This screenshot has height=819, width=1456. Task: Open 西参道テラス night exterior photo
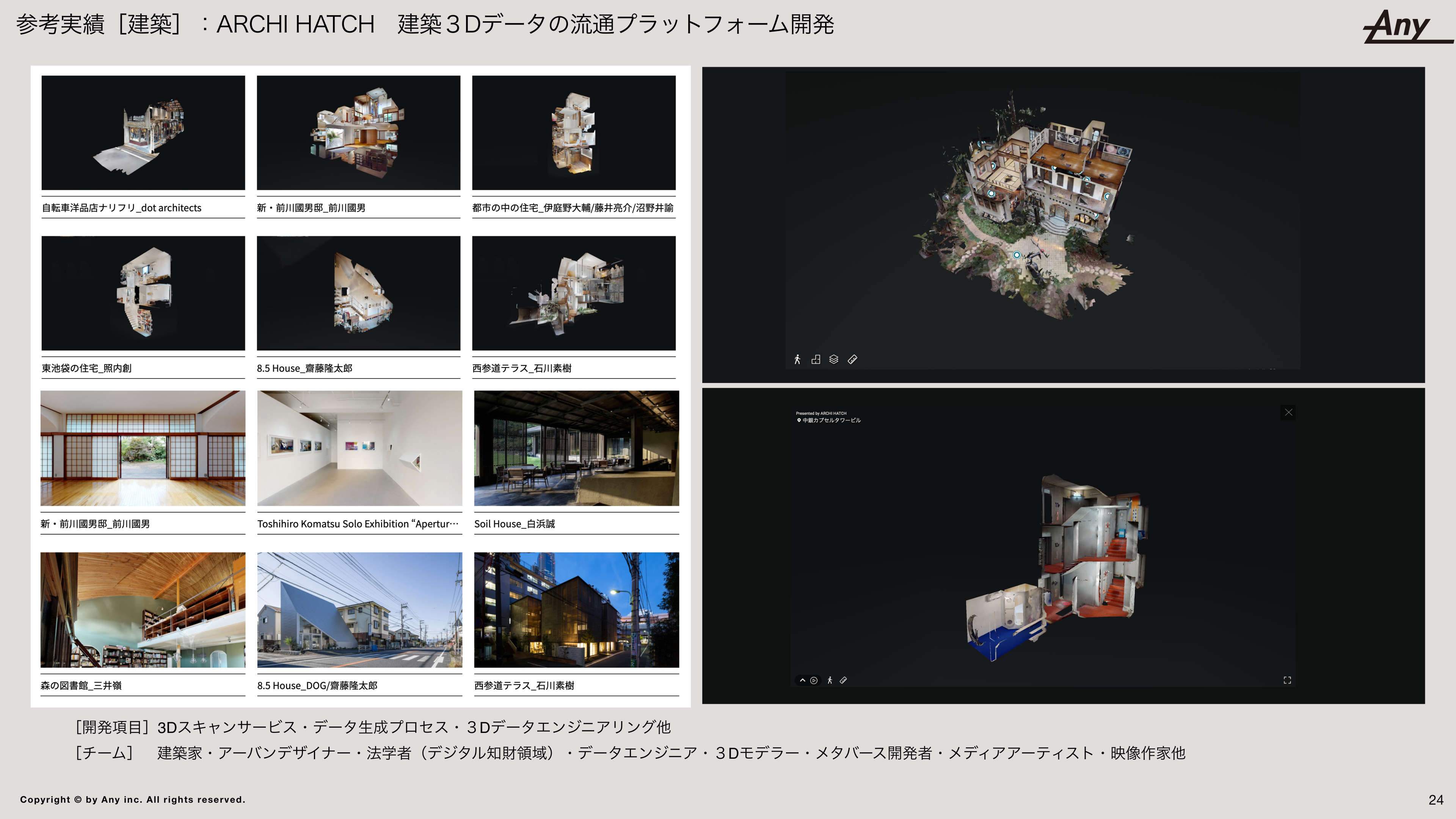pyautogui.click(x=576, y=610)
